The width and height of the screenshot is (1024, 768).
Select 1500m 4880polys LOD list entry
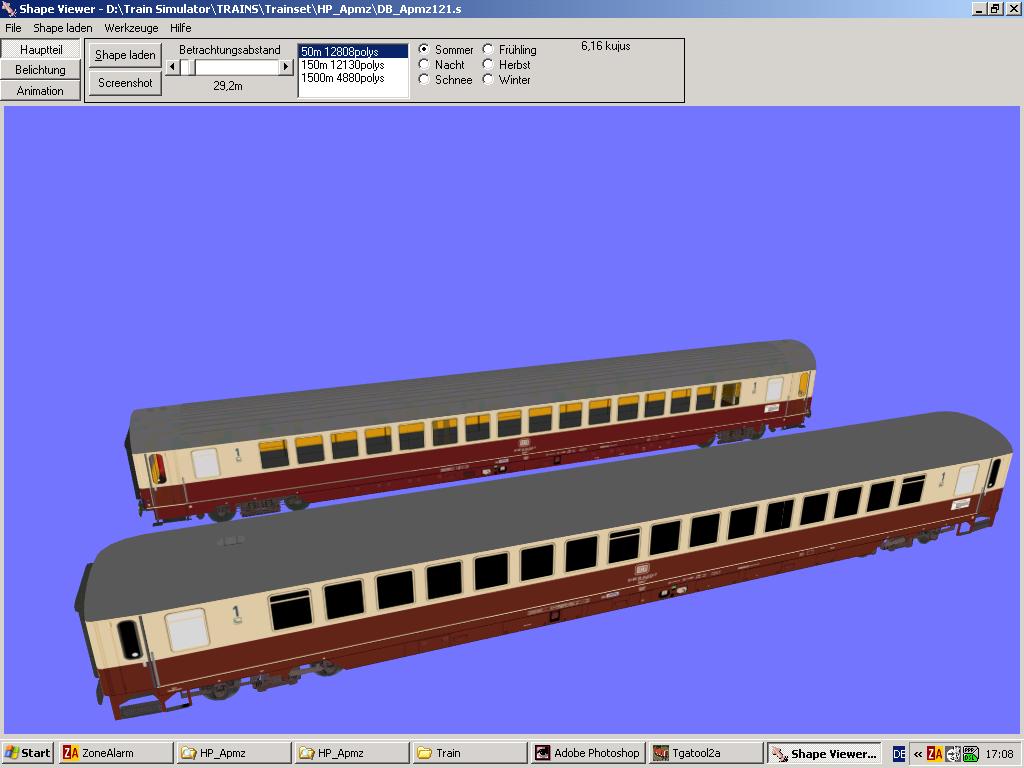tap(343, 78)
